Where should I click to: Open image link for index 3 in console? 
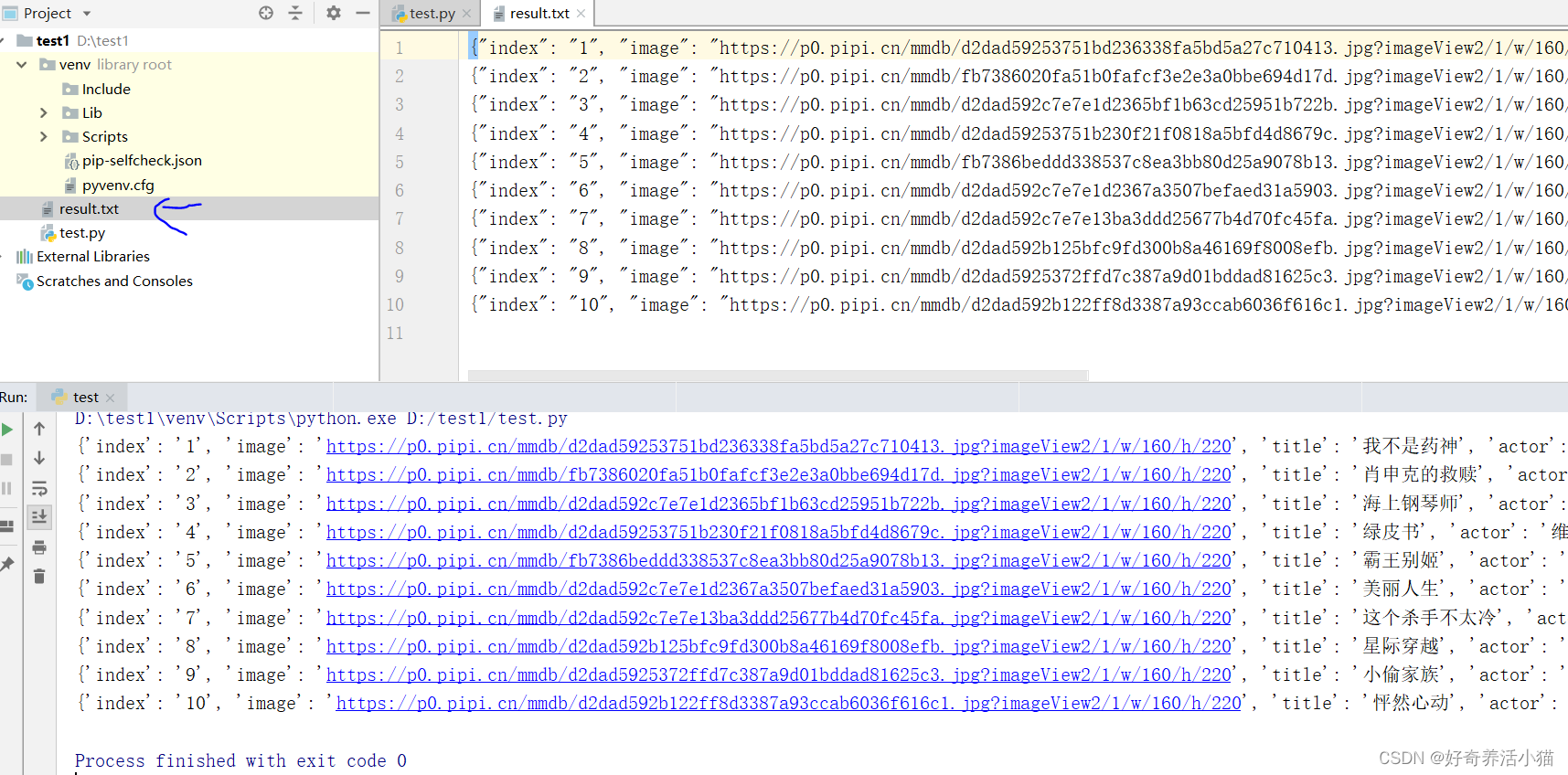[779, 504]
